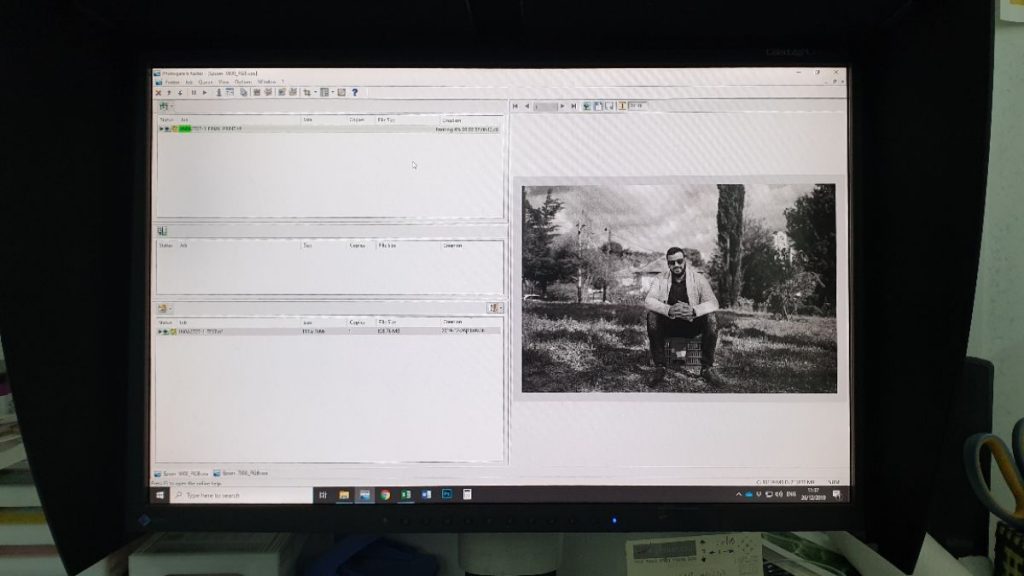Click the zoom percentage field in preview toolbar
Image resolution: width=1024 pixels, height=576 pixels.
point(637,105)
